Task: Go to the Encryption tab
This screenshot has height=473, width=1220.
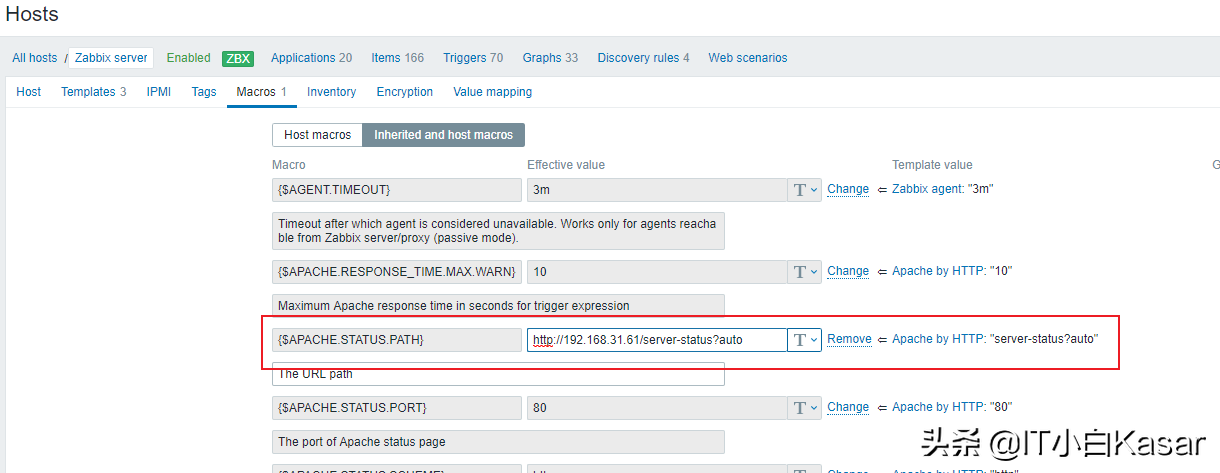Action: 405,92
